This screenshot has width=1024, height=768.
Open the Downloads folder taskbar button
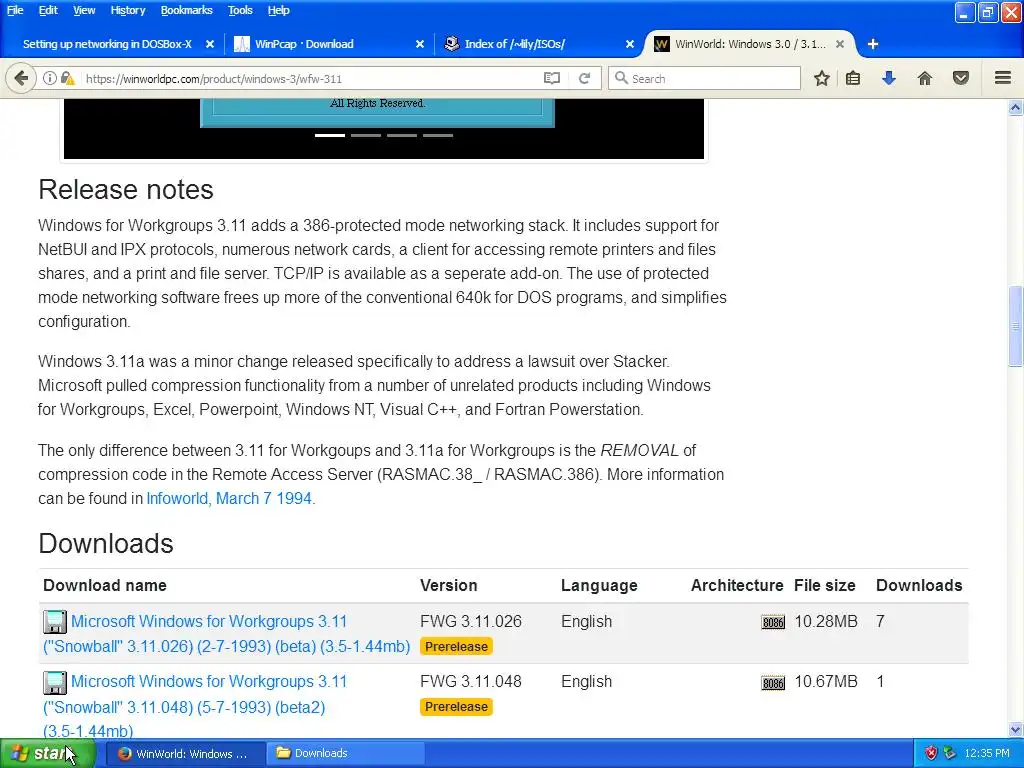click(345, 753)
